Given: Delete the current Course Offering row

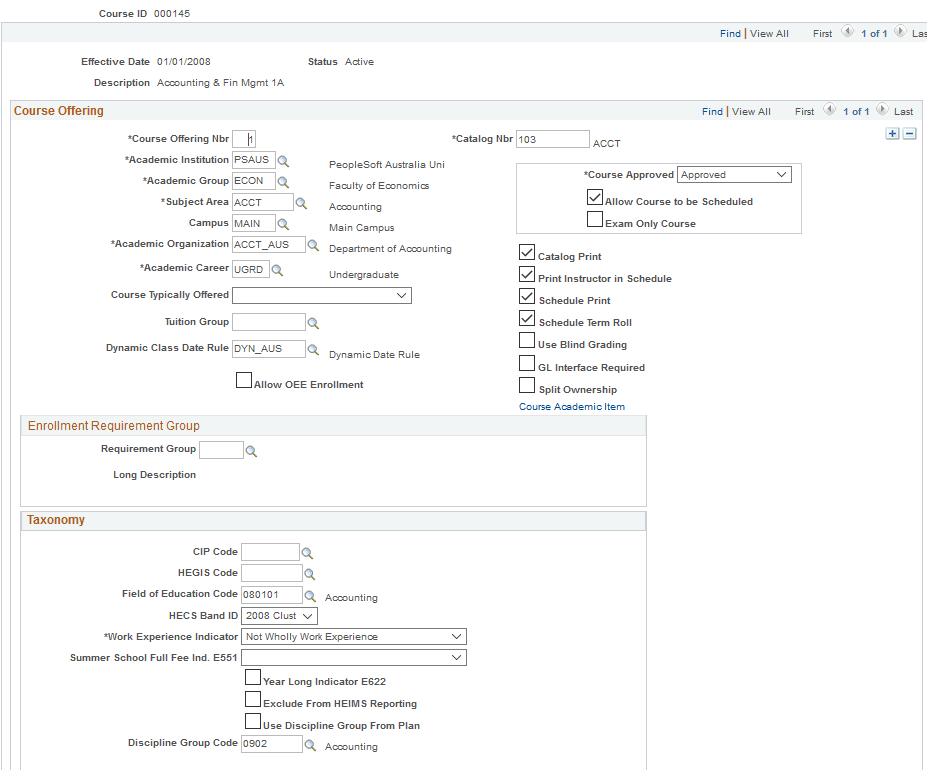Looking at the screenshot, I should point(910,134).
